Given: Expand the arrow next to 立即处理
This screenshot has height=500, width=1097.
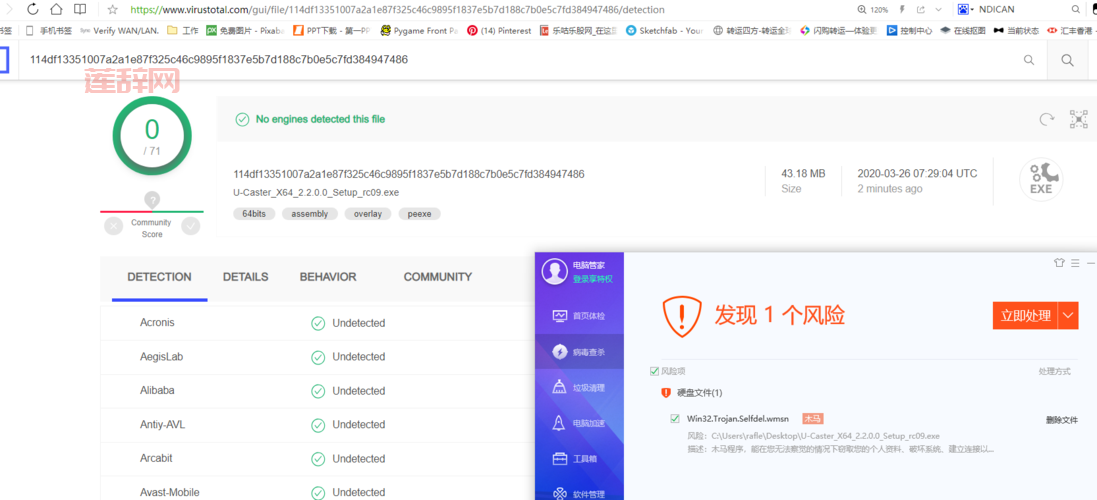Looking at the screenshot, I should click(1068, 315).
